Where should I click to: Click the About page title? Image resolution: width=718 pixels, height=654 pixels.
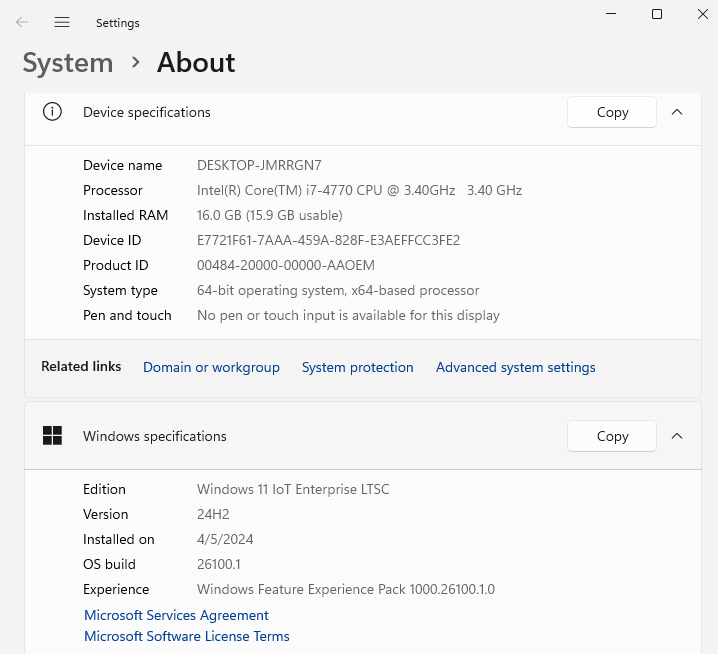click(x=196, y=62)
